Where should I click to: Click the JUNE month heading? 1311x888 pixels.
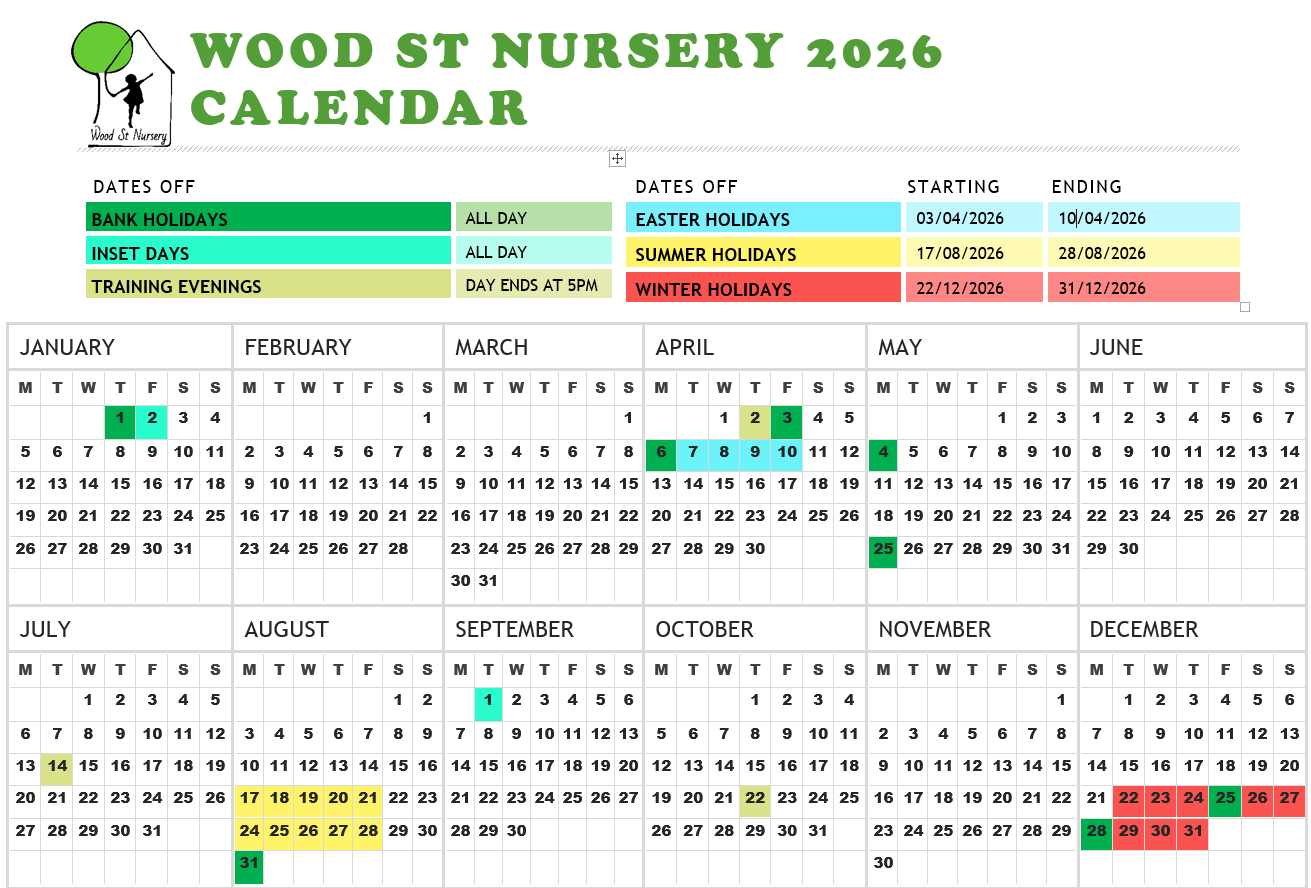click(x=1116, y=347)
